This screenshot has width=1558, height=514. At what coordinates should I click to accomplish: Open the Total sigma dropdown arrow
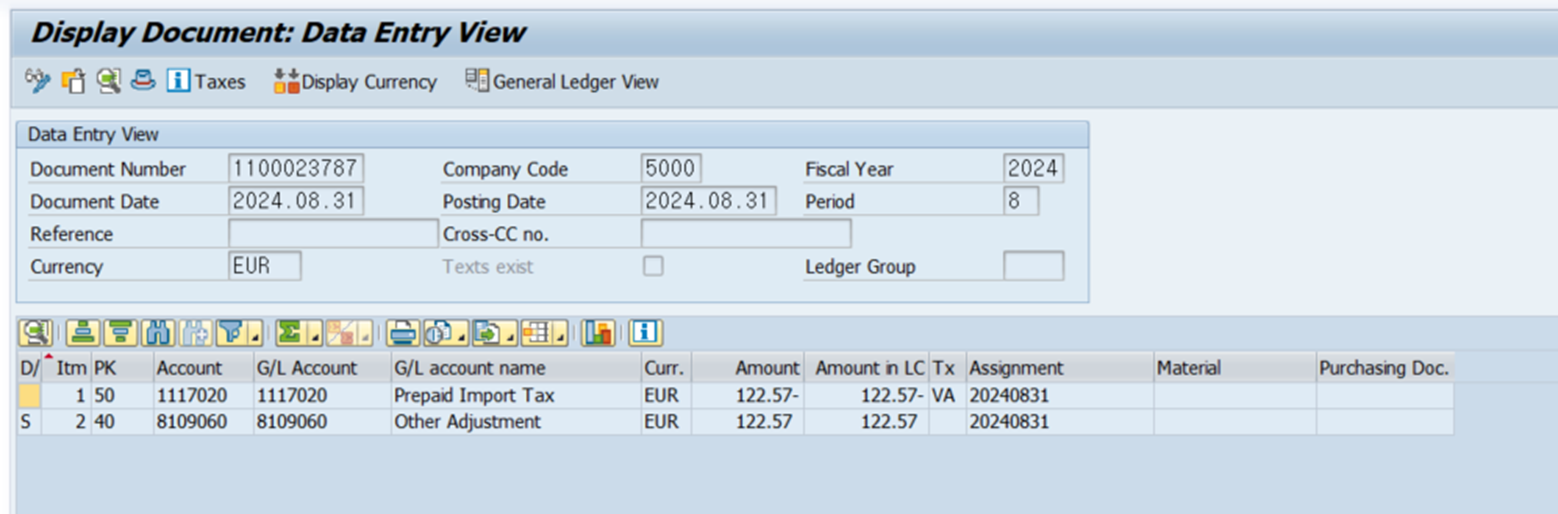[x=315, y=333]
